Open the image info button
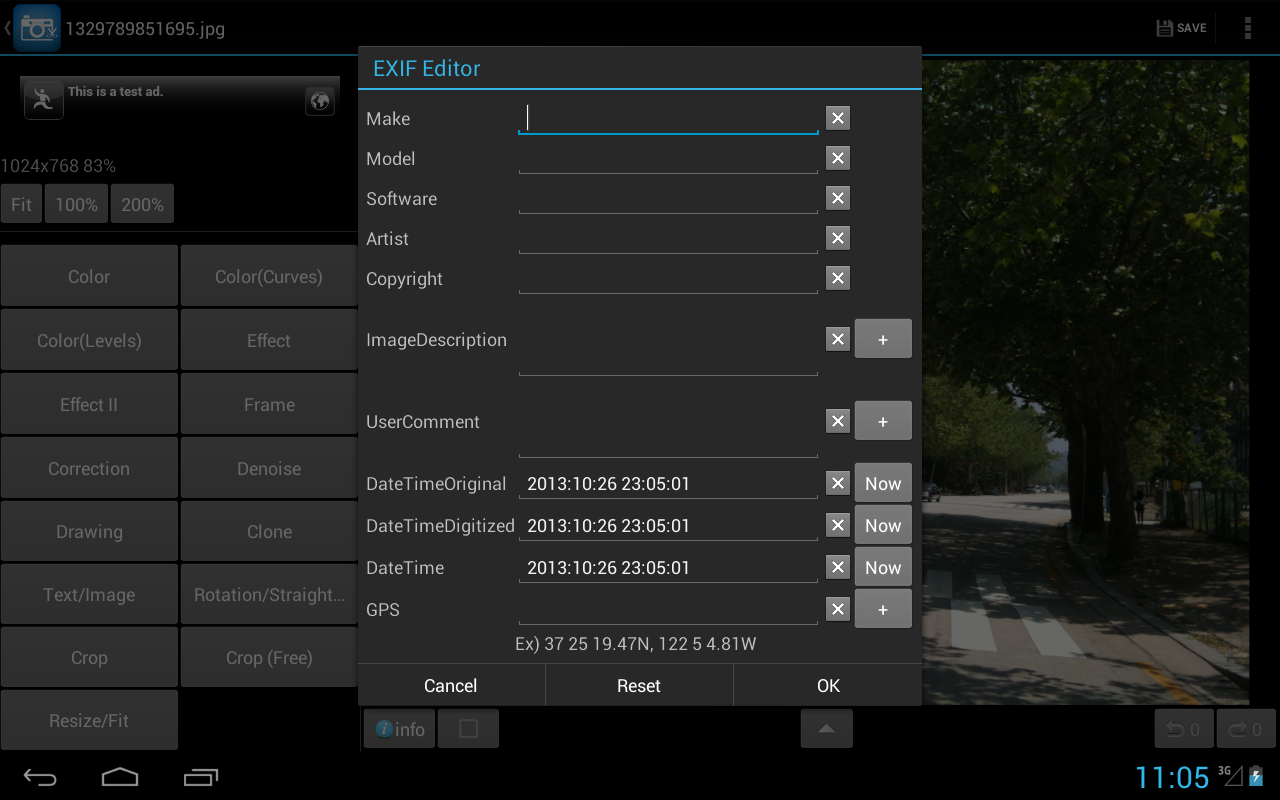1280x800 pixels. coord(400,729)
